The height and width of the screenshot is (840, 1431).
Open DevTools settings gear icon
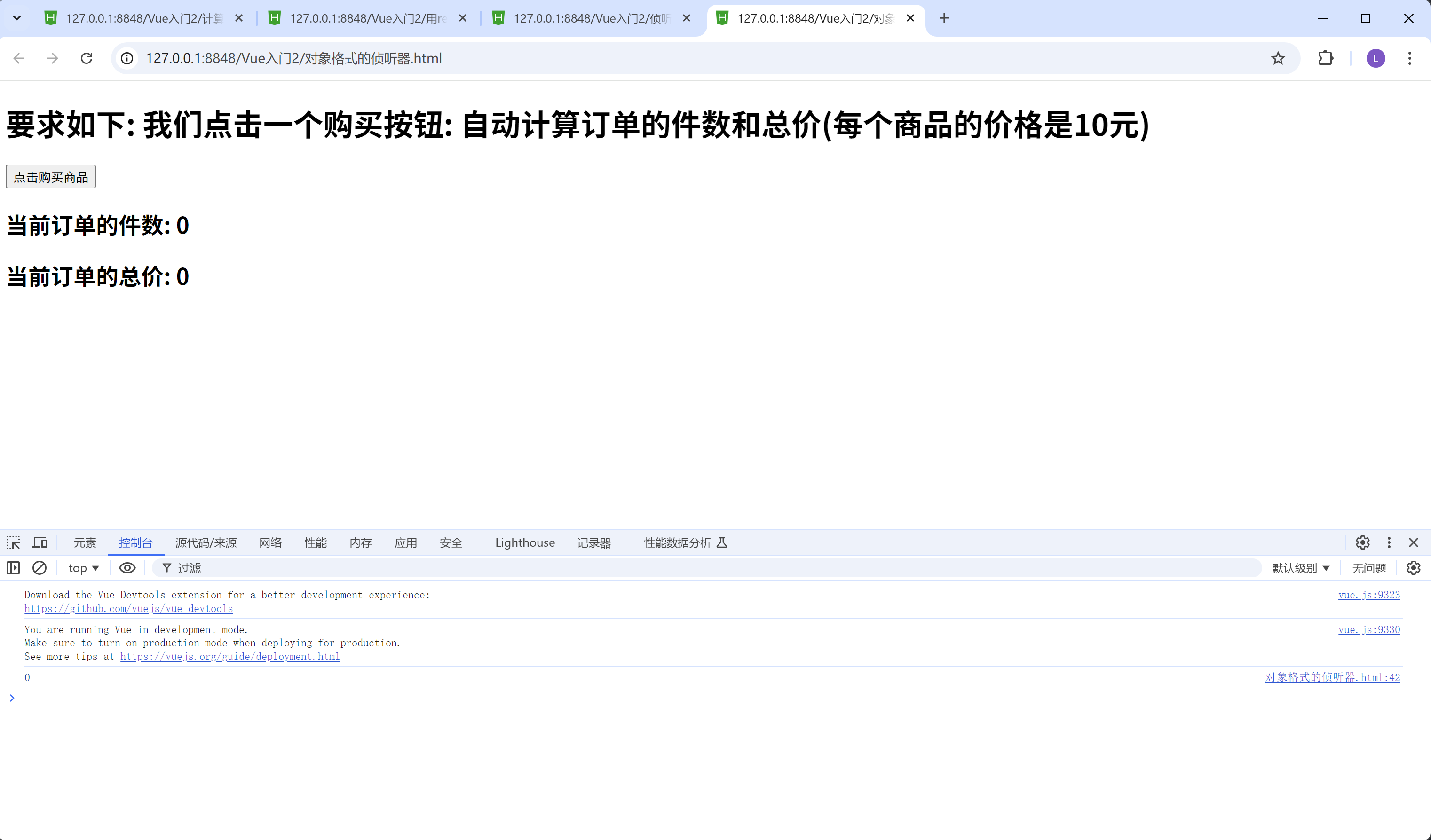1362,542
